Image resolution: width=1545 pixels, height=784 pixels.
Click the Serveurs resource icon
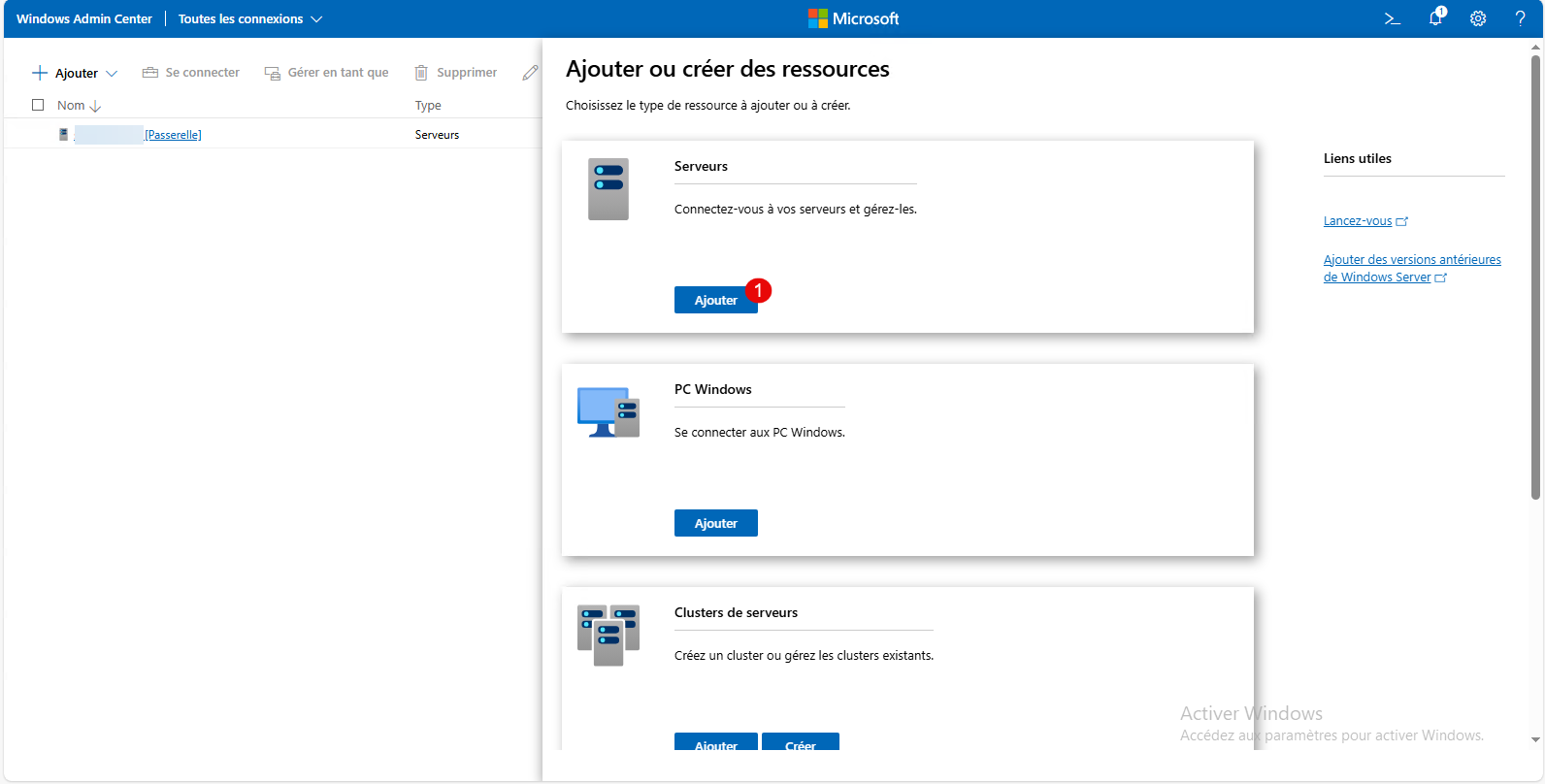coord(608,189)
